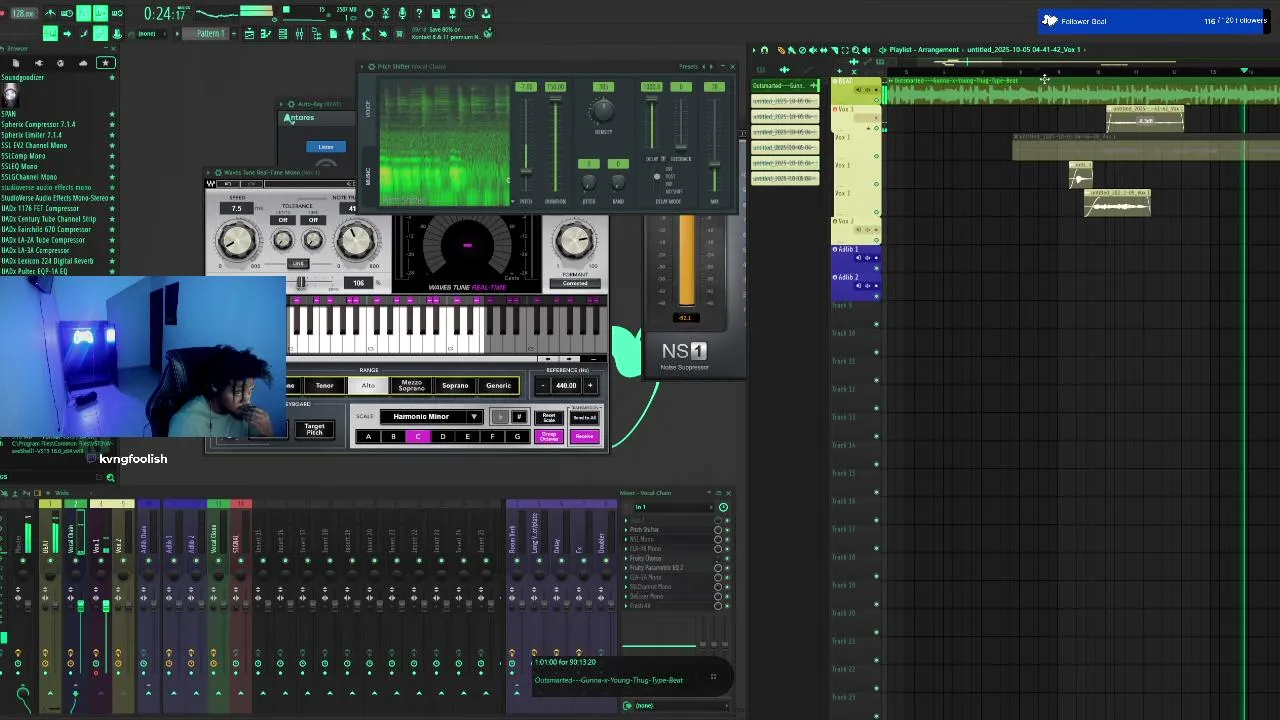Click the NS1 Noise Suppressor fader

click(x=686, y=260)
